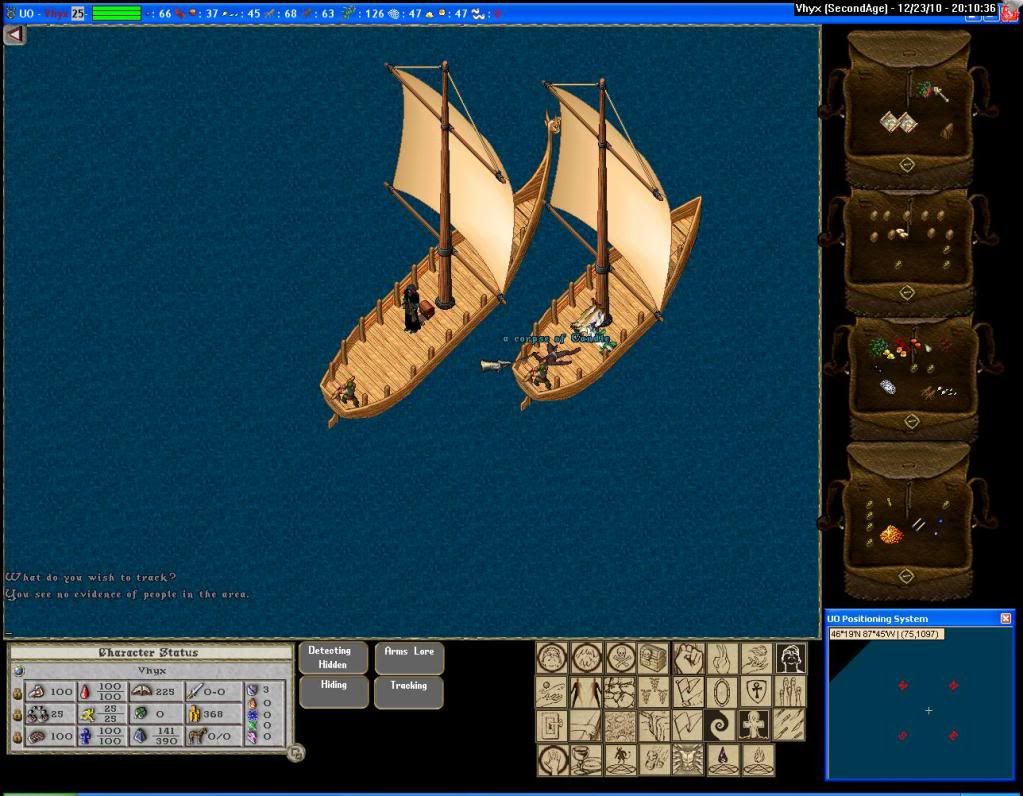1023x796 pixels.
Task: Use the Hiding skill button
Action: click(x=333, y=692)
